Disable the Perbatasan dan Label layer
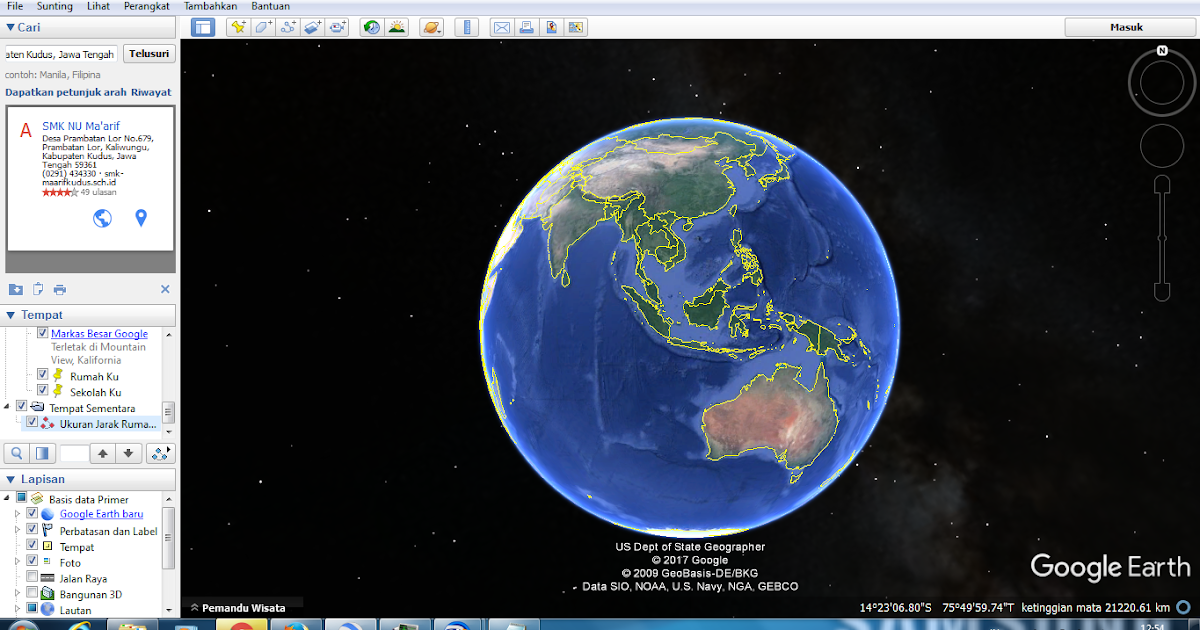 click(31, 531)
